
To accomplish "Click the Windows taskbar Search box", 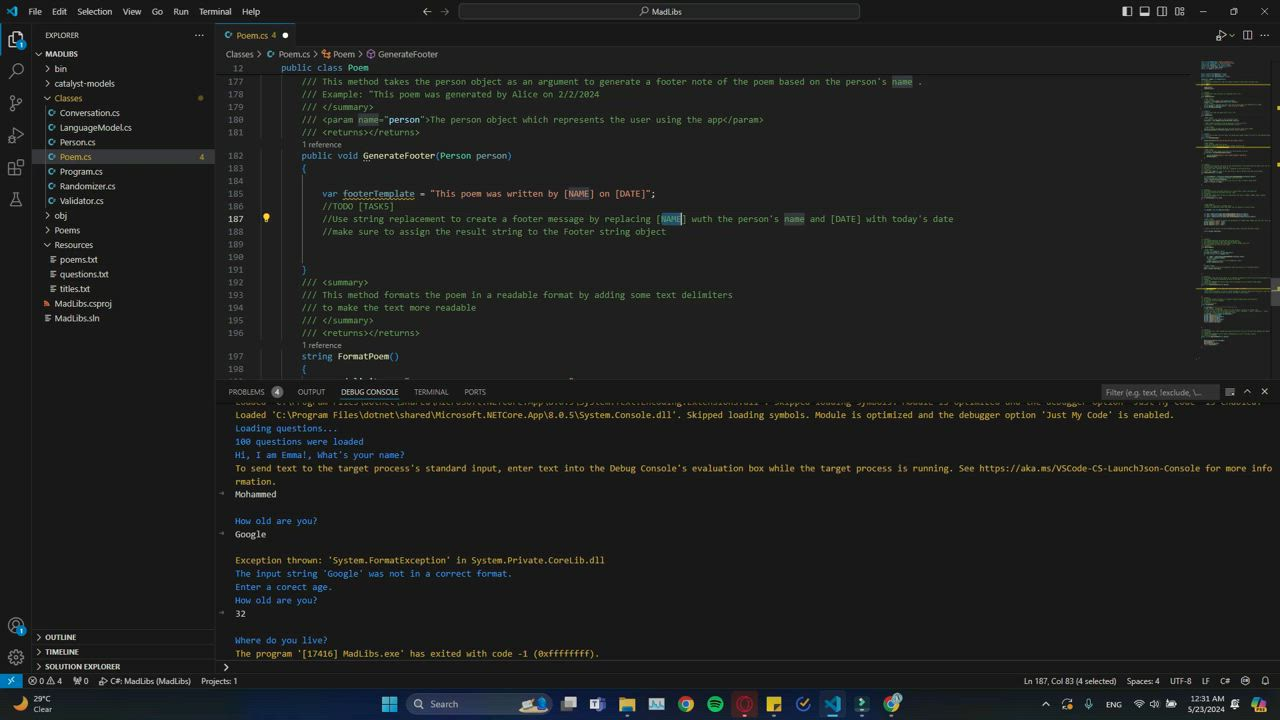I will (479, 704).
